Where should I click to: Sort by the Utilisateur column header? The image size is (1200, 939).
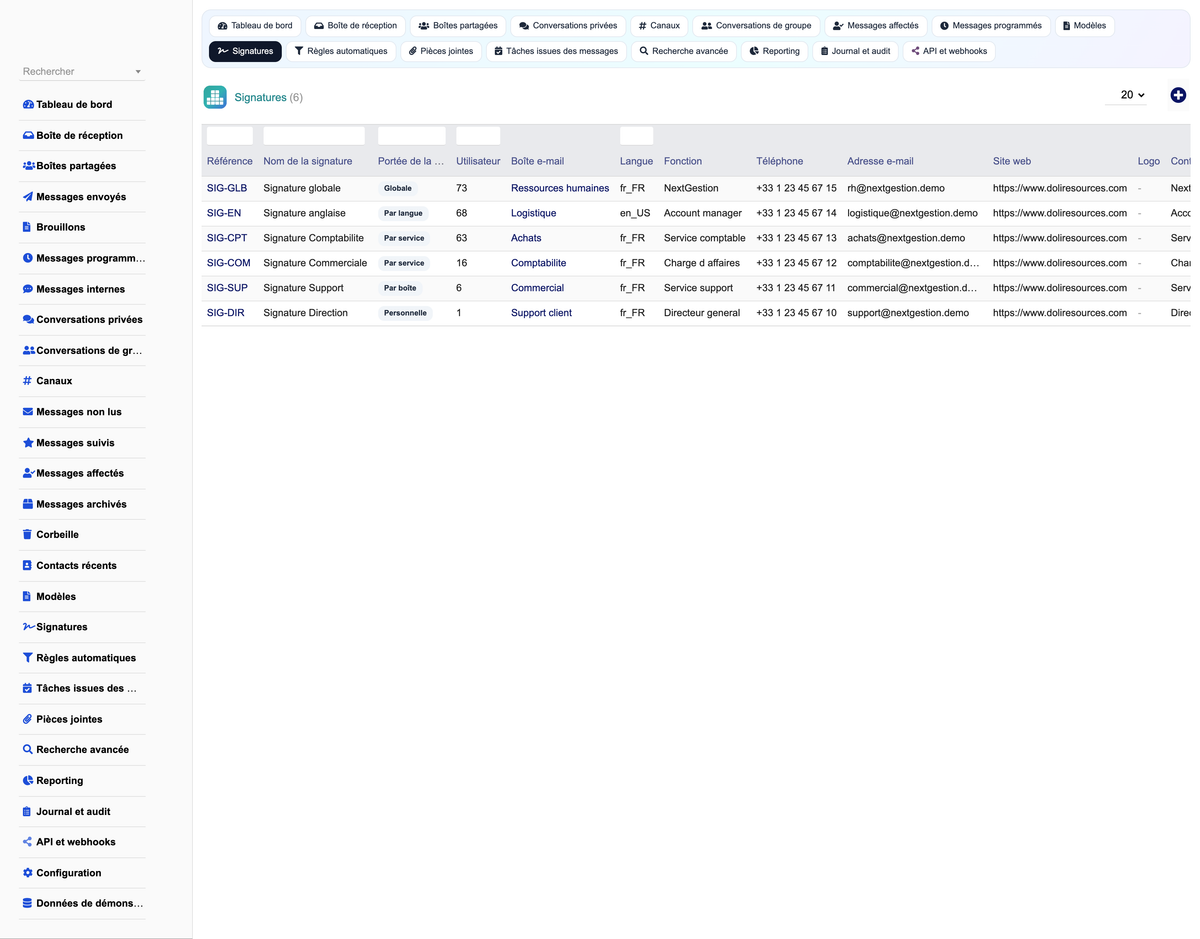(x=478, y=161)
